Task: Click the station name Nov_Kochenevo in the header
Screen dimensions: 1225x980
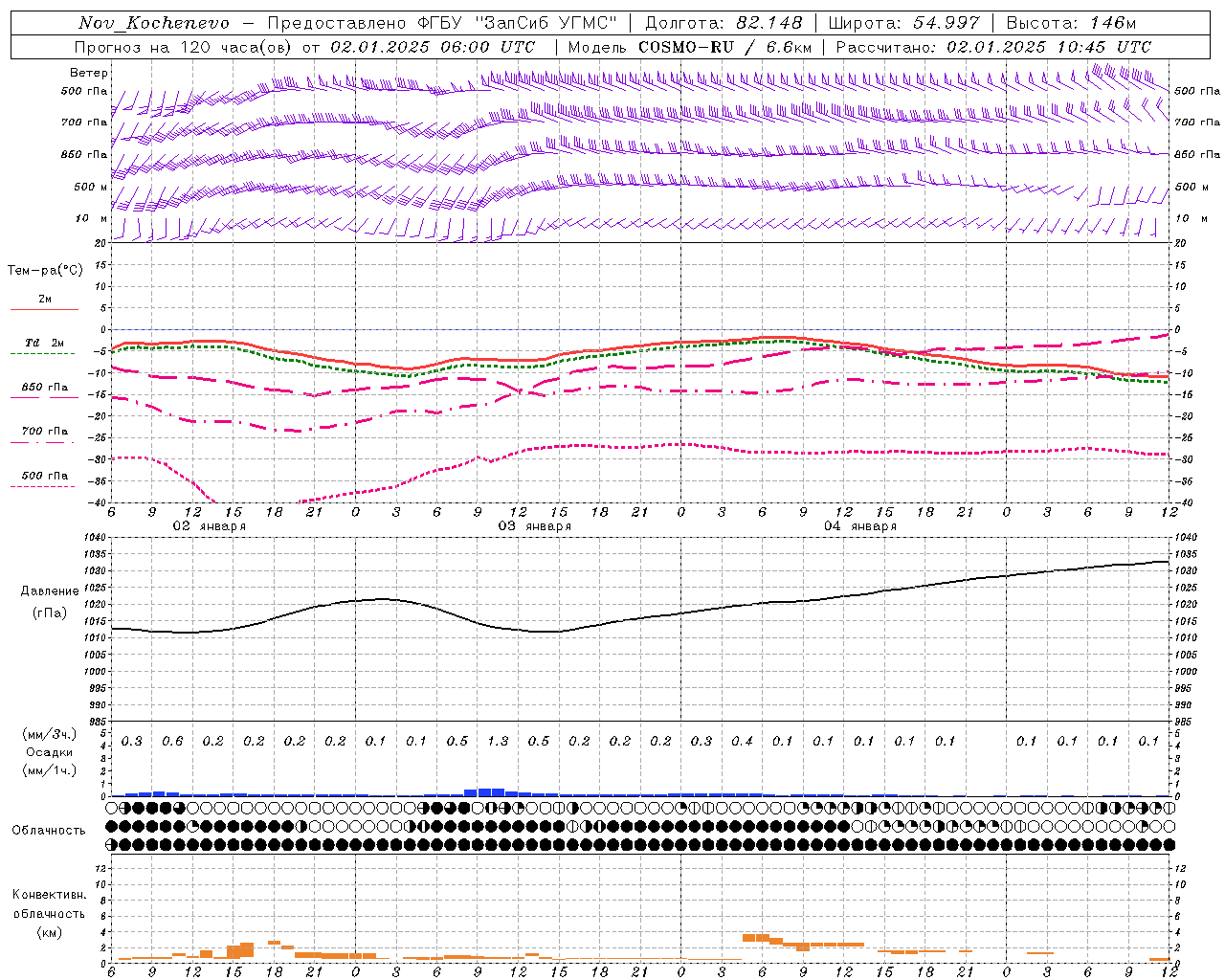Action: [x=154, y=23]
